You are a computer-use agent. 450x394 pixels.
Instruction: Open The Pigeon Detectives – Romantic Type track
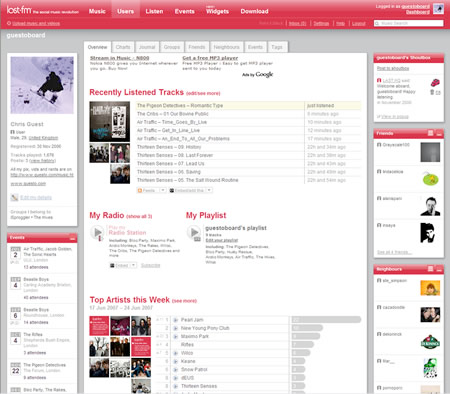(180, 106)
